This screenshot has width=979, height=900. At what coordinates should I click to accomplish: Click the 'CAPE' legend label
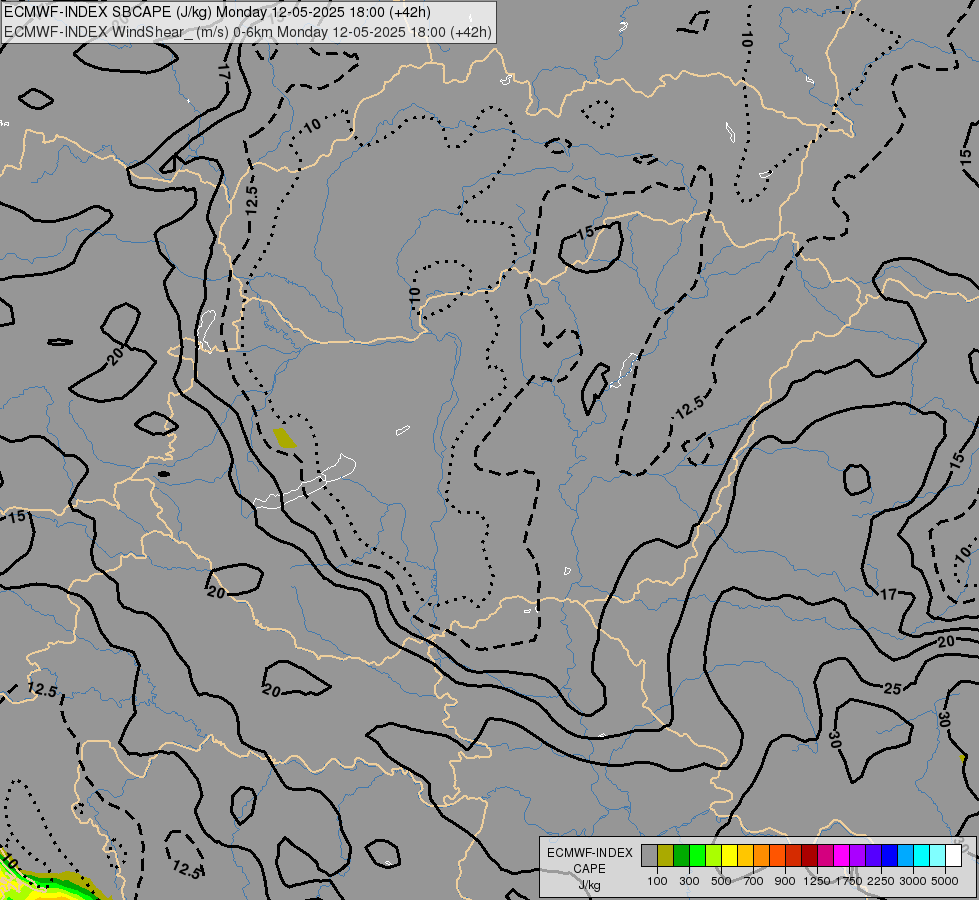(x=589, y=869)
